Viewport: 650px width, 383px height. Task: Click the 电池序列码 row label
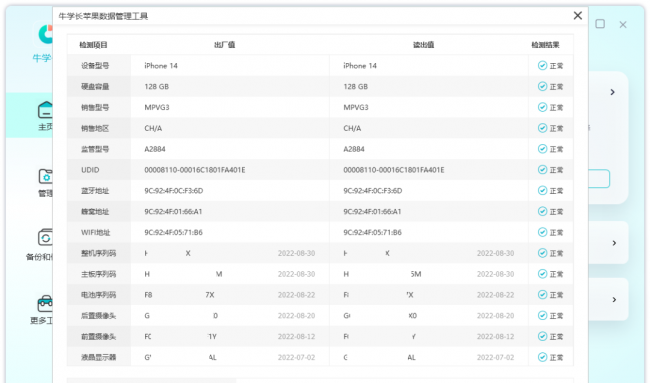pyautogui.click(x=98, y=295)
